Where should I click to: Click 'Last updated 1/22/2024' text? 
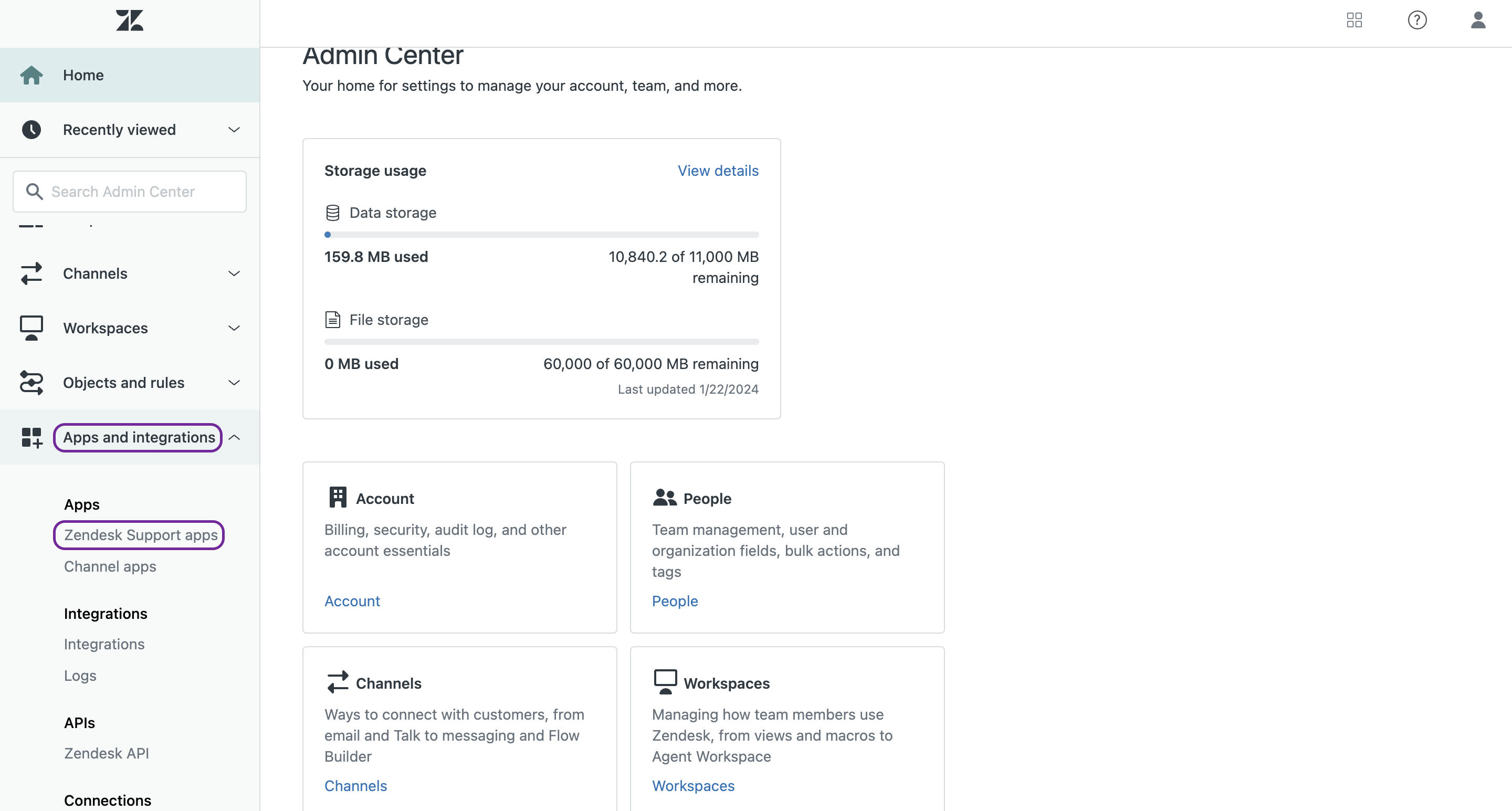[x=688, y=389]
